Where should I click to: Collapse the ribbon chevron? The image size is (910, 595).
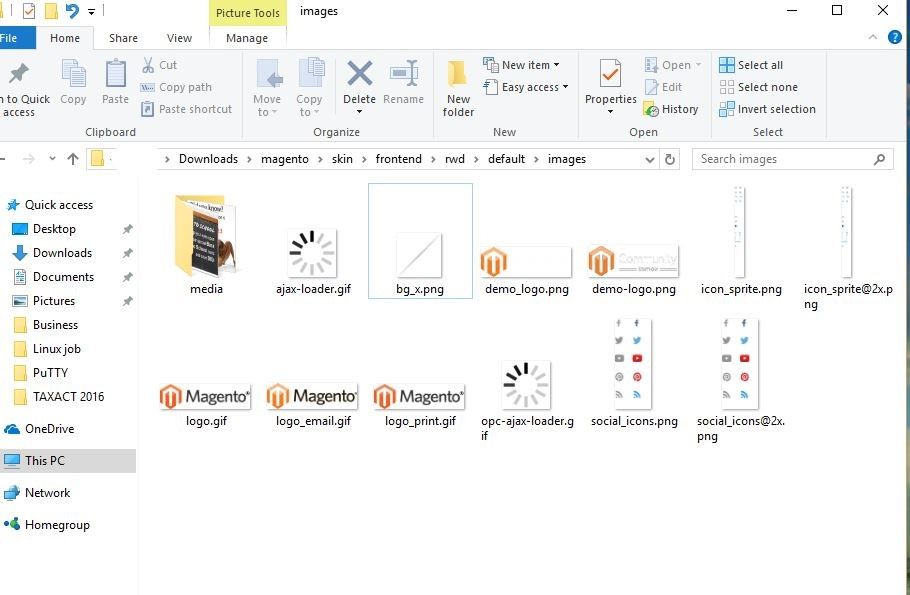(x=873, y=38)
